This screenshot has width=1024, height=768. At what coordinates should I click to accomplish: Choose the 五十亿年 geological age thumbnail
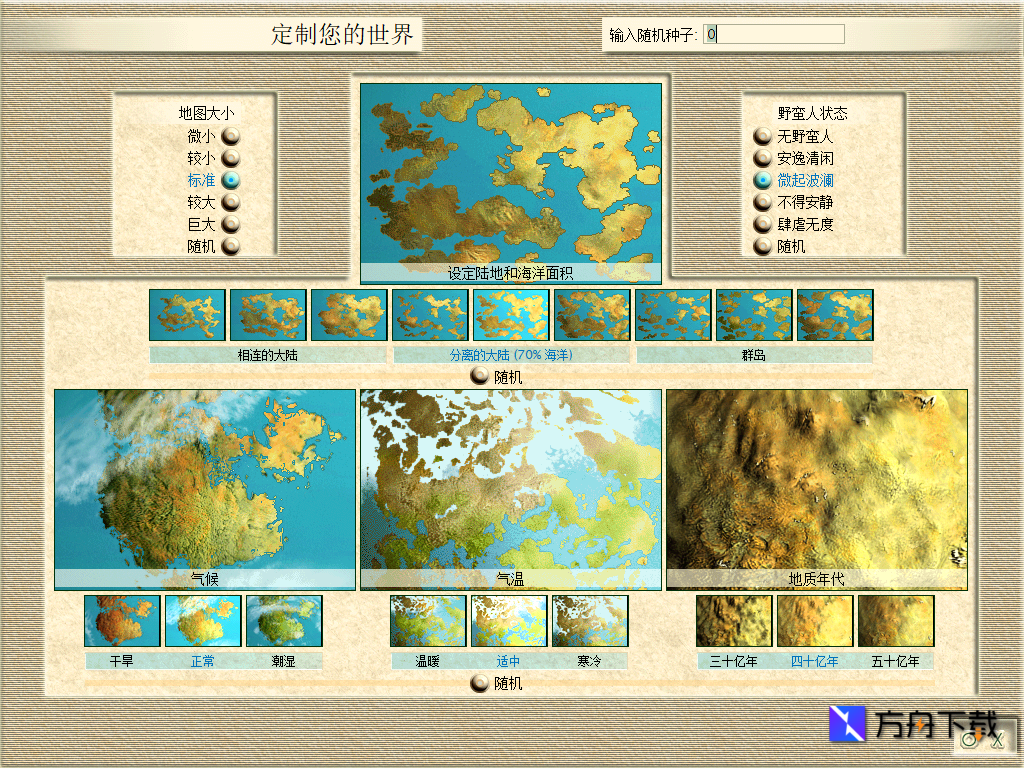coord(896,621)
